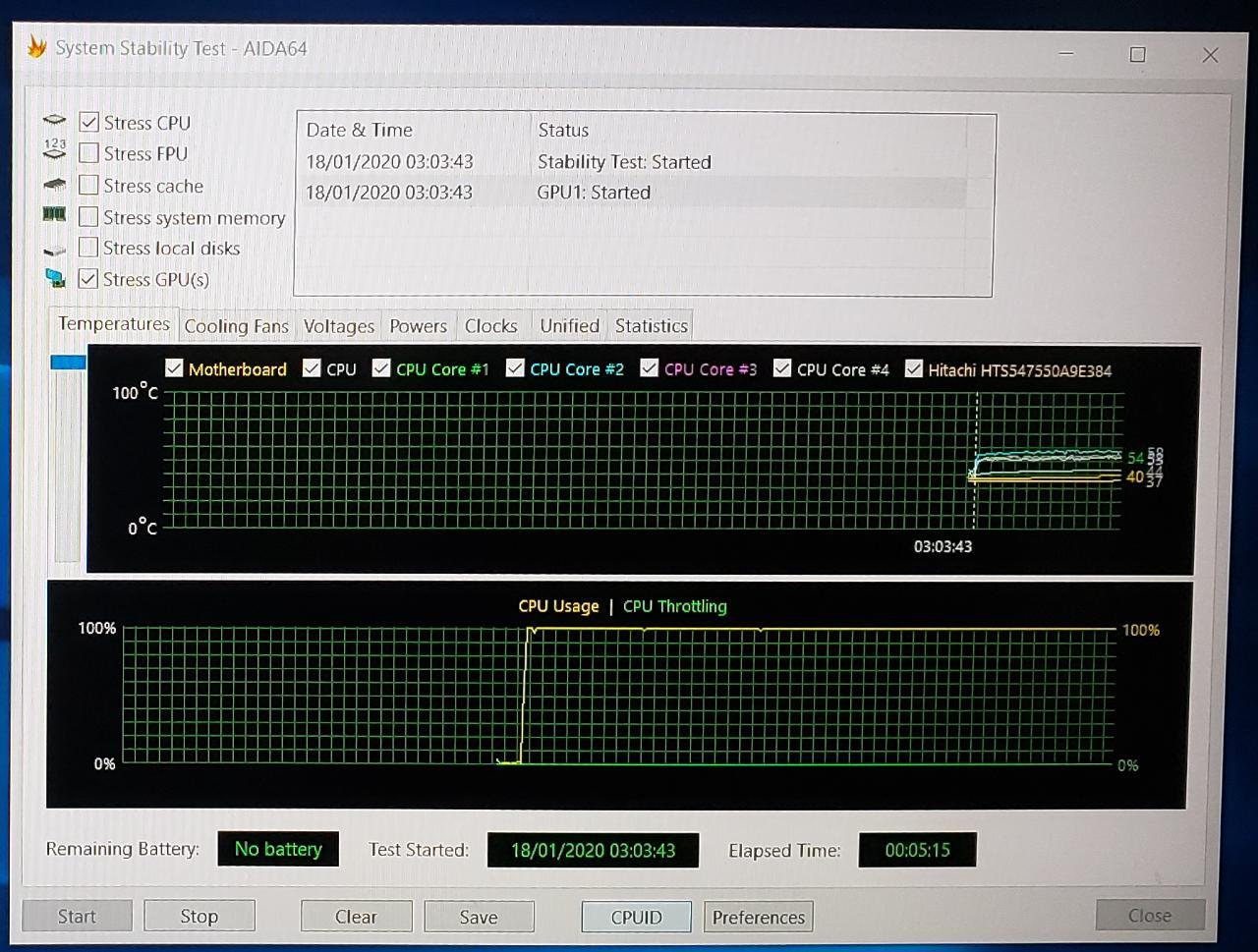Toggle the CPU Core #2 graph checkbox
Viewport: 1258px width, 952px height.
click(x=515, y=368)
